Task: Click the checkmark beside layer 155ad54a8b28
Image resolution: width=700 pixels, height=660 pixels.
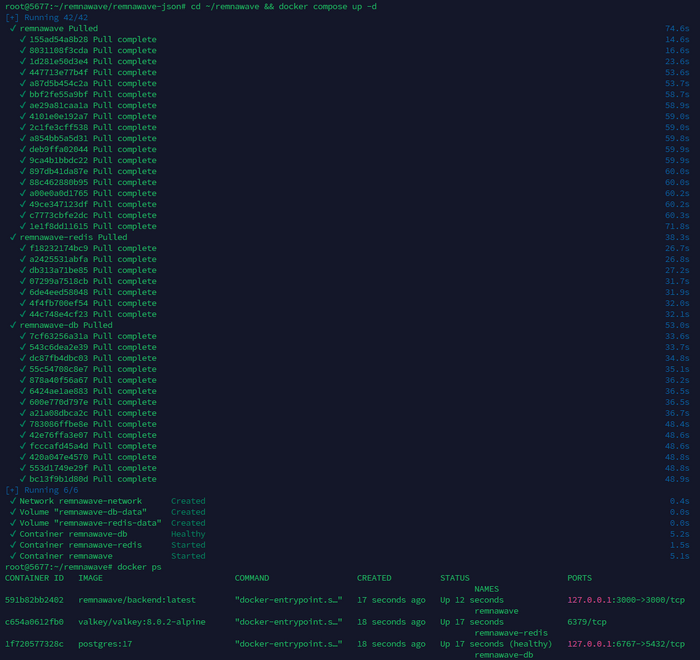Action: [x=23, y=39]
